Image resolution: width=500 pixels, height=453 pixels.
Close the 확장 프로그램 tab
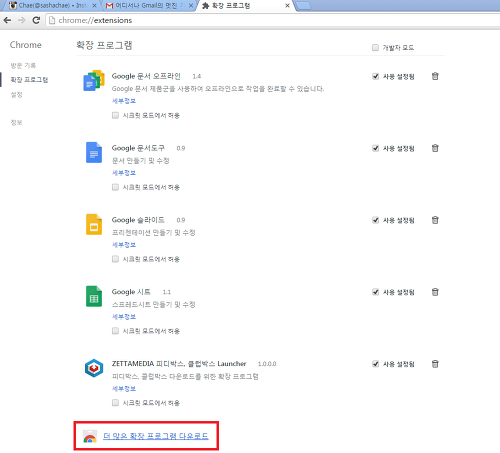[x=287, y=6]
